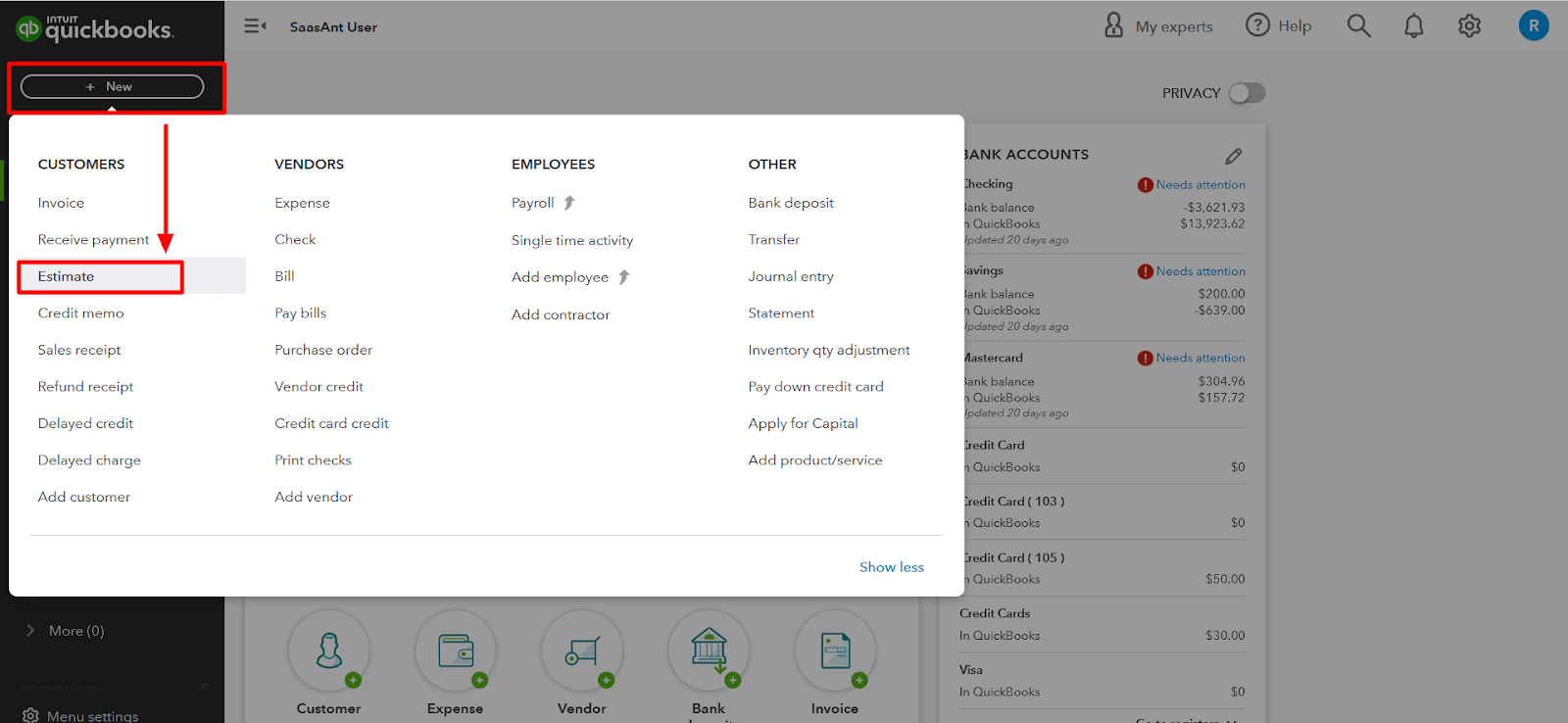This screenshot has width=1568, height=723.
Task: Click the QuickBooks logo
Action: coord(94,28)
